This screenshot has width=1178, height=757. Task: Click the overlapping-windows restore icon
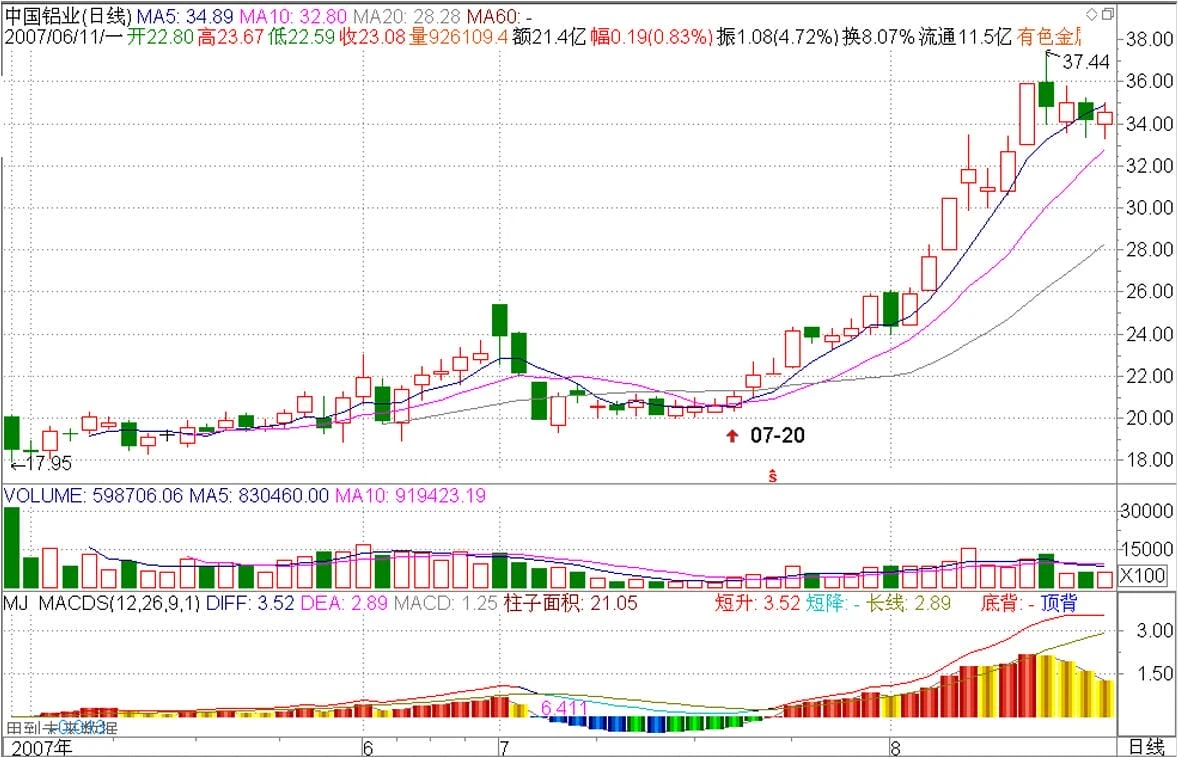pyautogui.click(x=1107, y=14)
